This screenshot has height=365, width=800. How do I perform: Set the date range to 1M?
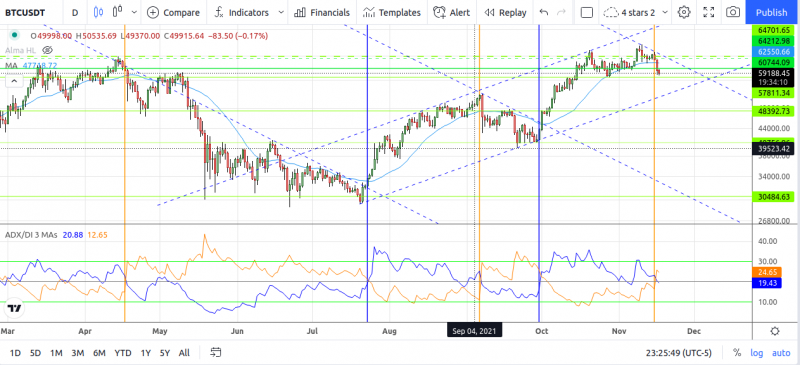(56, 353)
